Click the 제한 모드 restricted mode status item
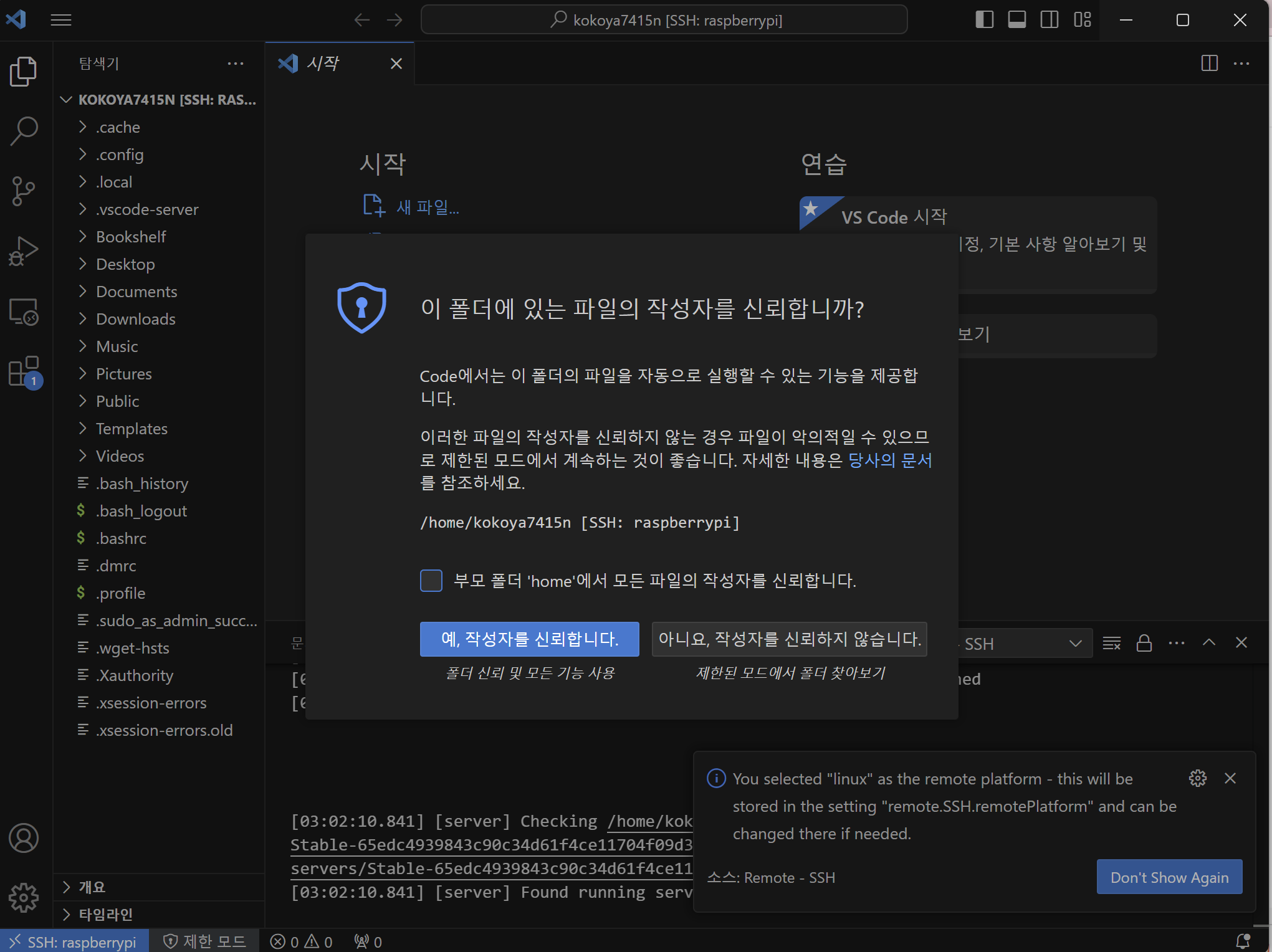 point(205,941)
